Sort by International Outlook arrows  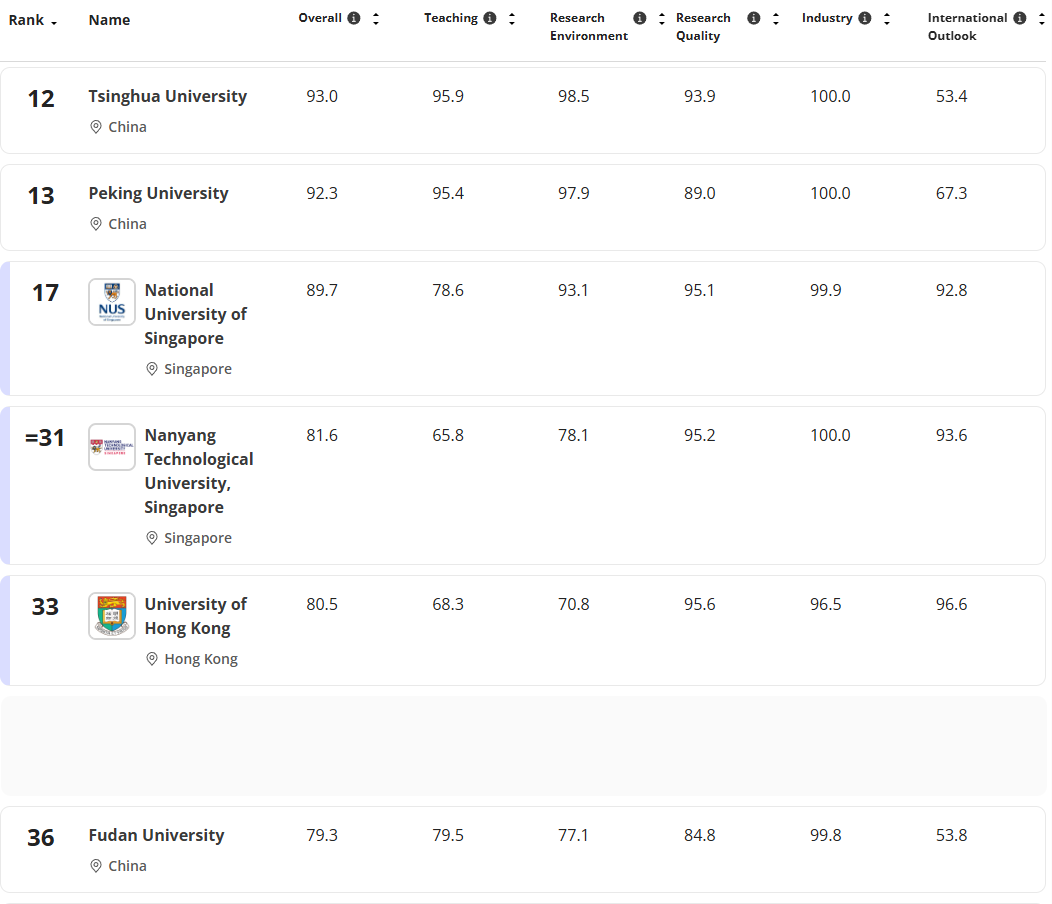(x=1041, y=19)
